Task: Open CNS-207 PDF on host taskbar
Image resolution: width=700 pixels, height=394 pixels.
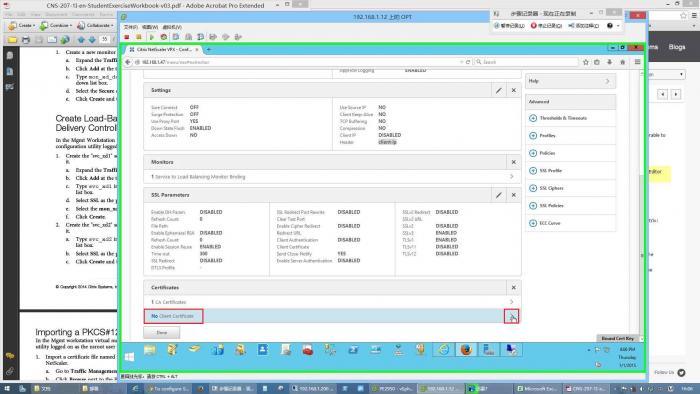Action: [x=585, y=389]
